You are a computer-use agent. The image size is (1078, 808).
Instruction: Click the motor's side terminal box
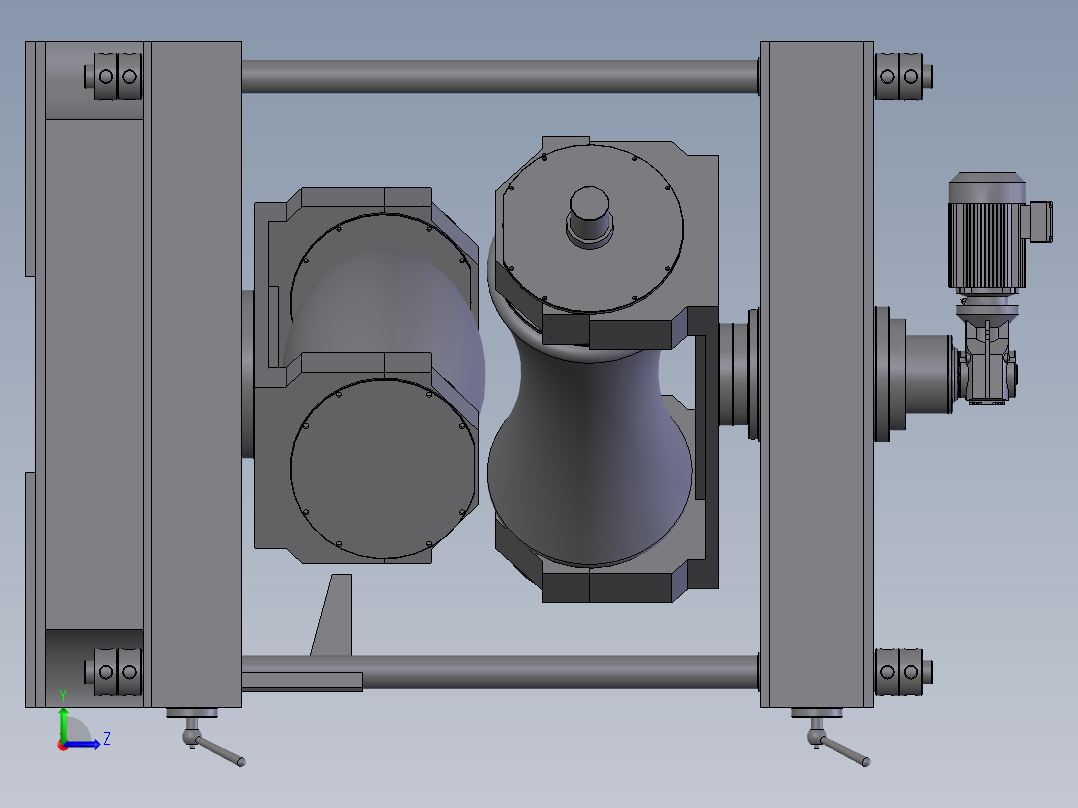[1040, 221]
